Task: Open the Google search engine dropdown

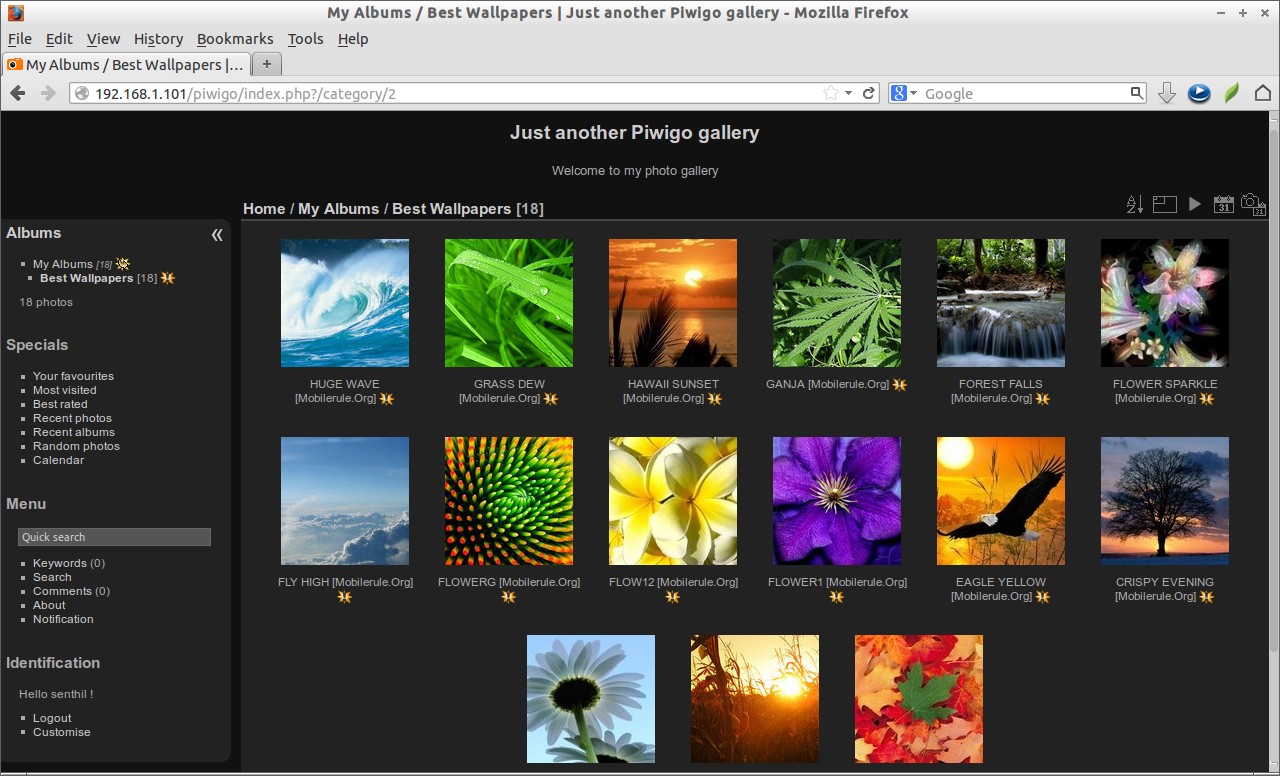Action: 904,93
